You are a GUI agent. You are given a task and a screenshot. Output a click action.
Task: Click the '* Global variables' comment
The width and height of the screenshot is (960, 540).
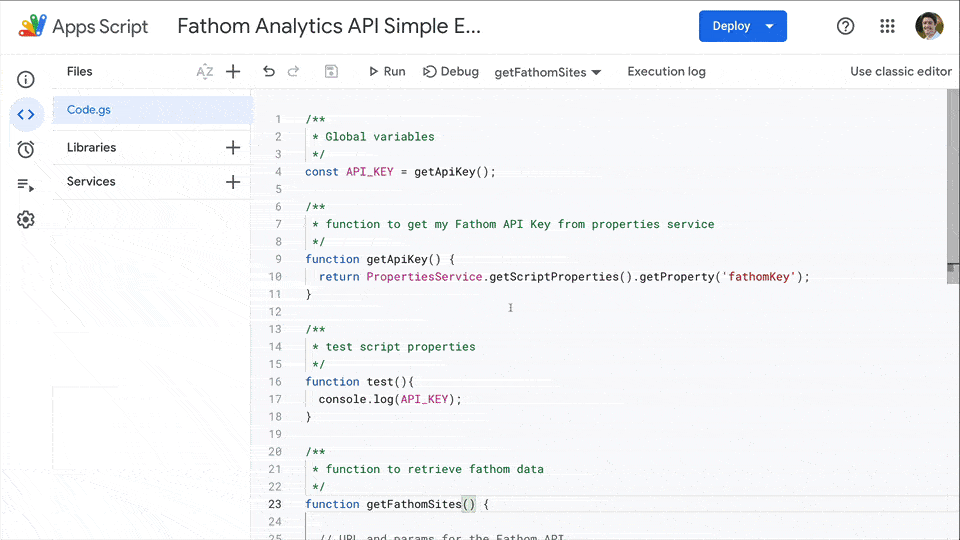pos(373,137)
